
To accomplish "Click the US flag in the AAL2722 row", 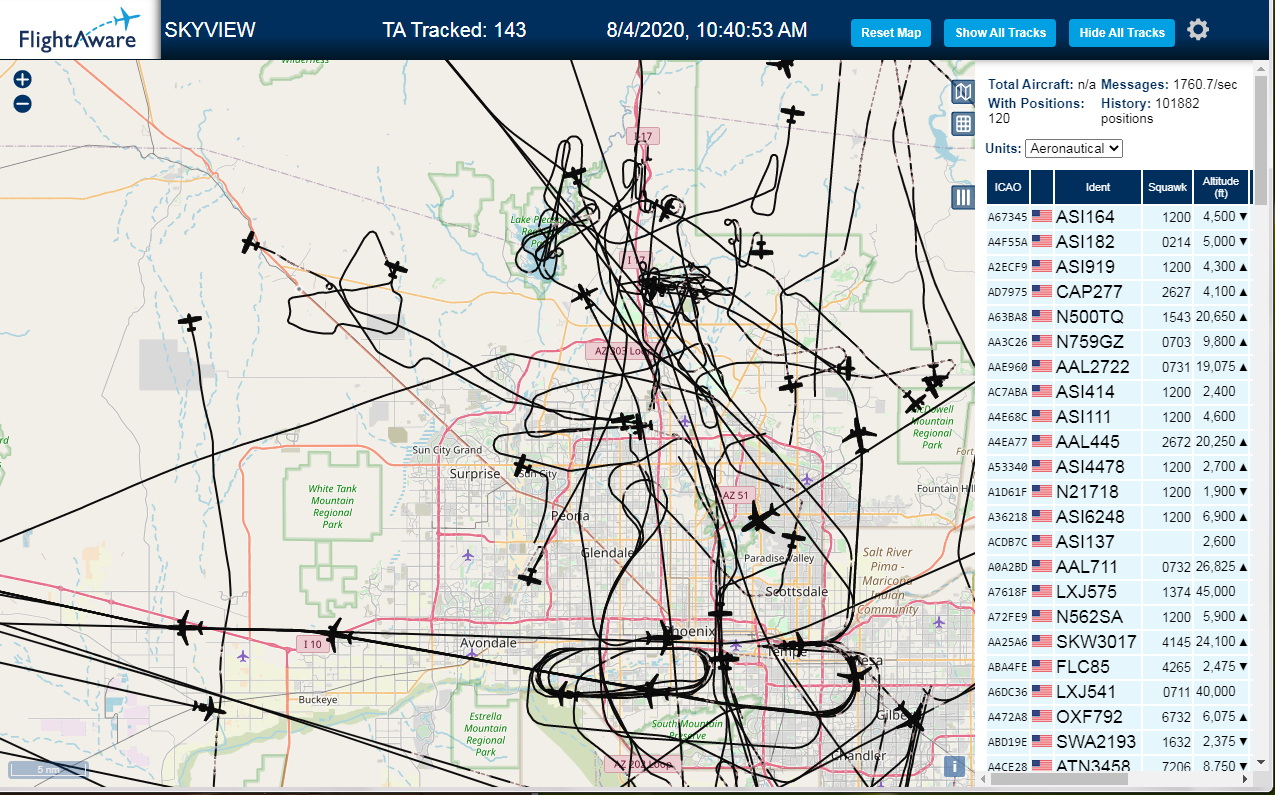I will point(1042,367).
